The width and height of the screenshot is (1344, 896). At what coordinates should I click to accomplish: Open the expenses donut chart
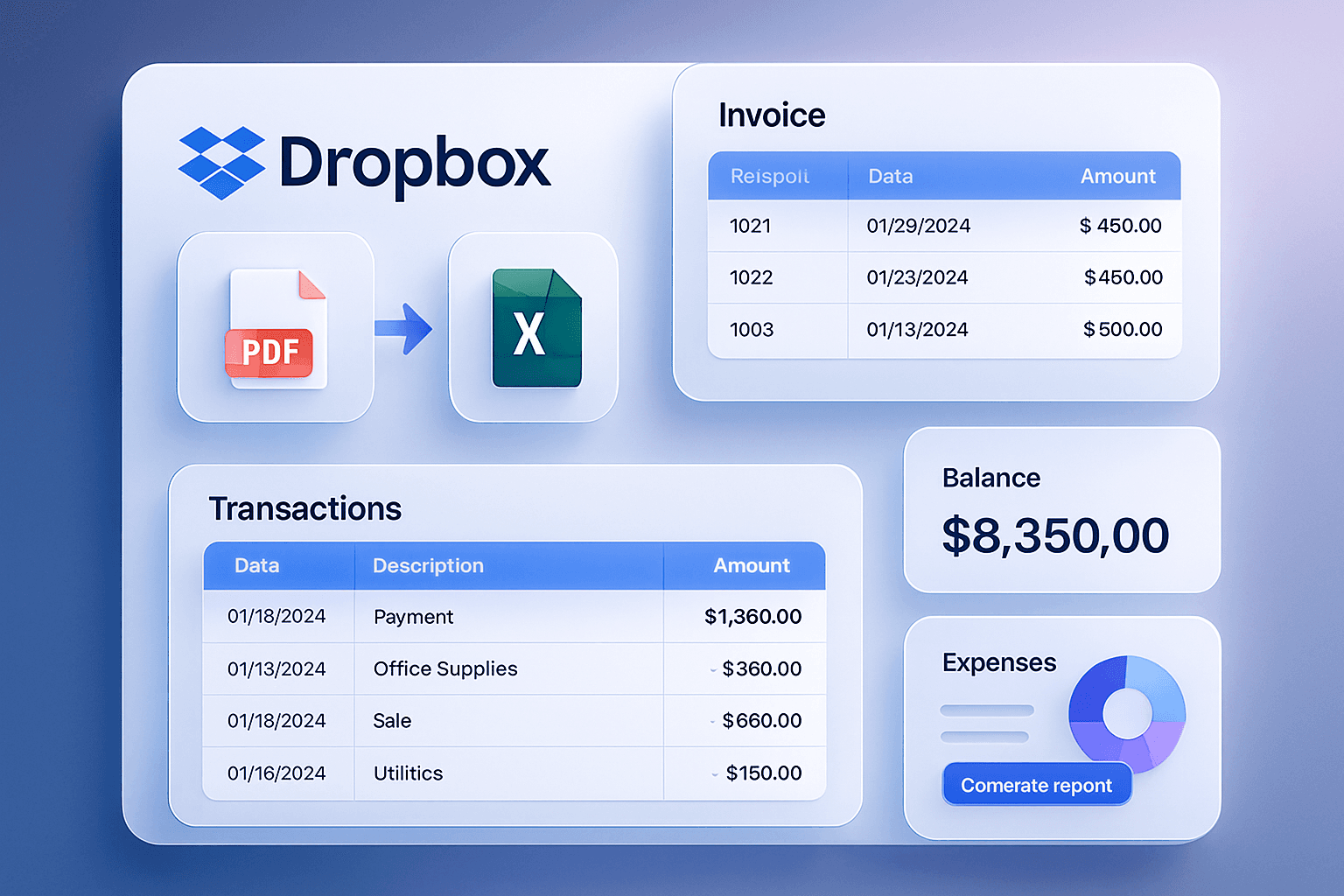coord(1127,713)
